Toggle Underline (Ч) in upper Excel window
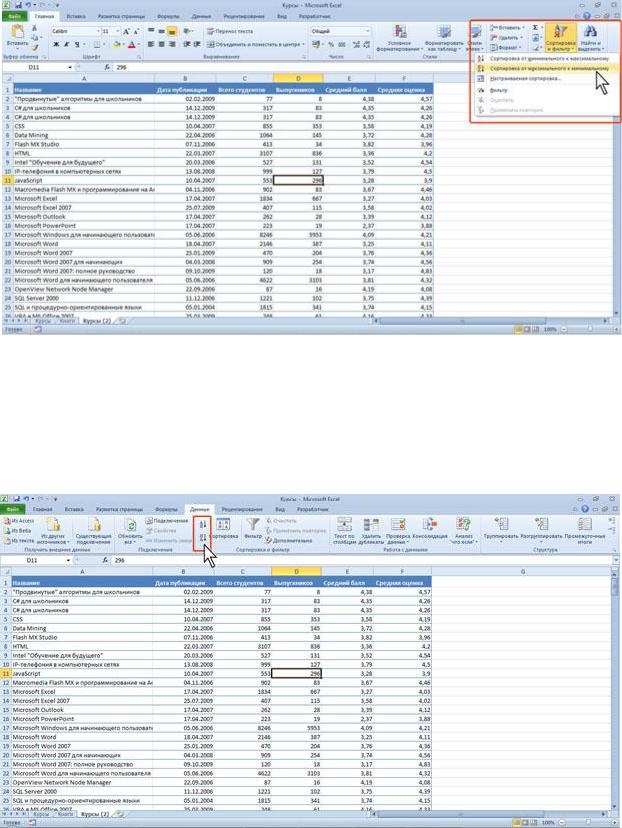622x828 pixels. 77,45
